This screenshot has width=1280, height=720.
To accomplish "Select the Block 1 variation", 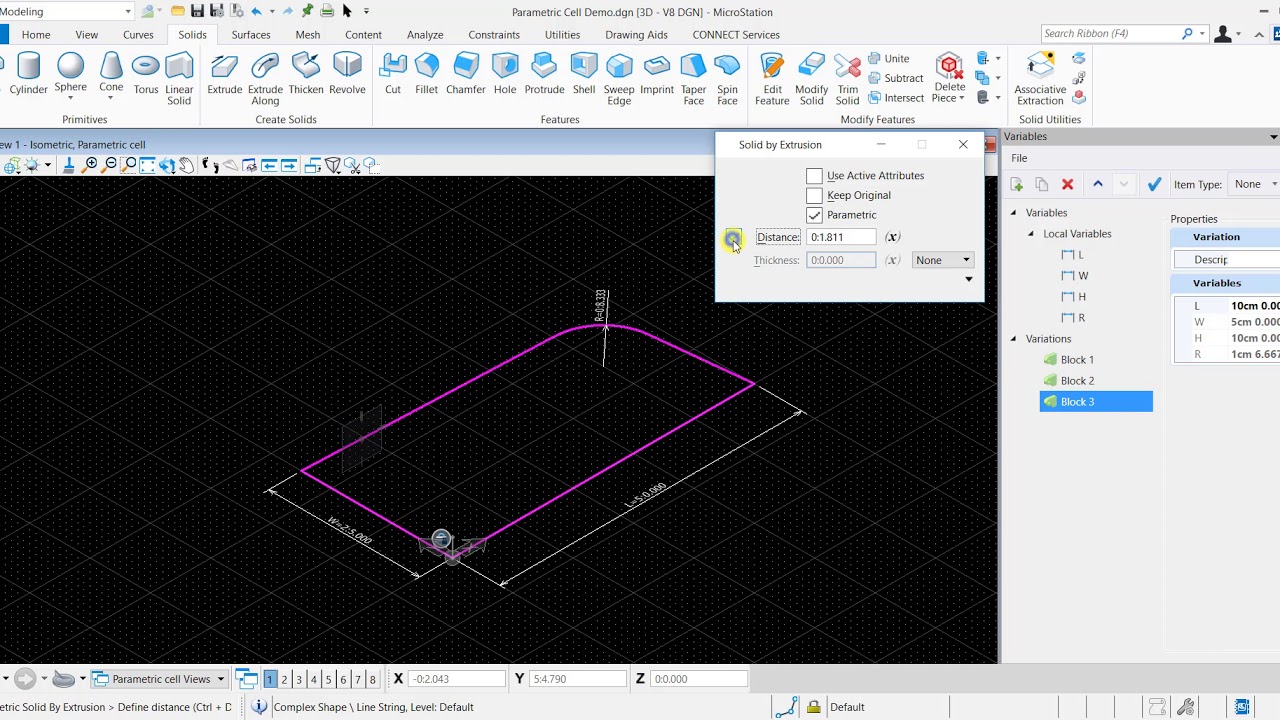I will click(1077, 360).
